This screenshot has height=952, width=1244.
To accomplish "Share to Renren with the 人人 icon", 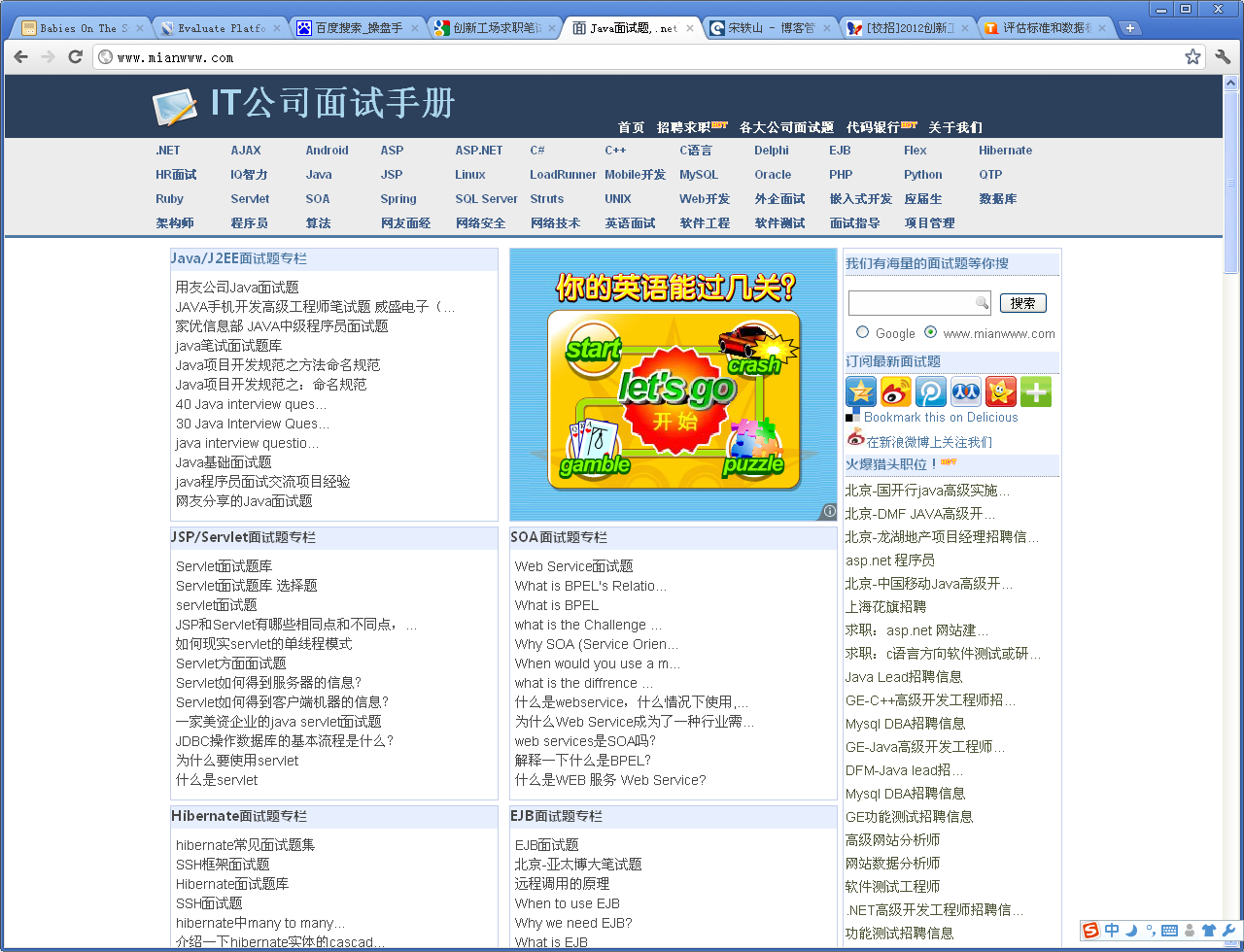I will (x=966, y=391).
